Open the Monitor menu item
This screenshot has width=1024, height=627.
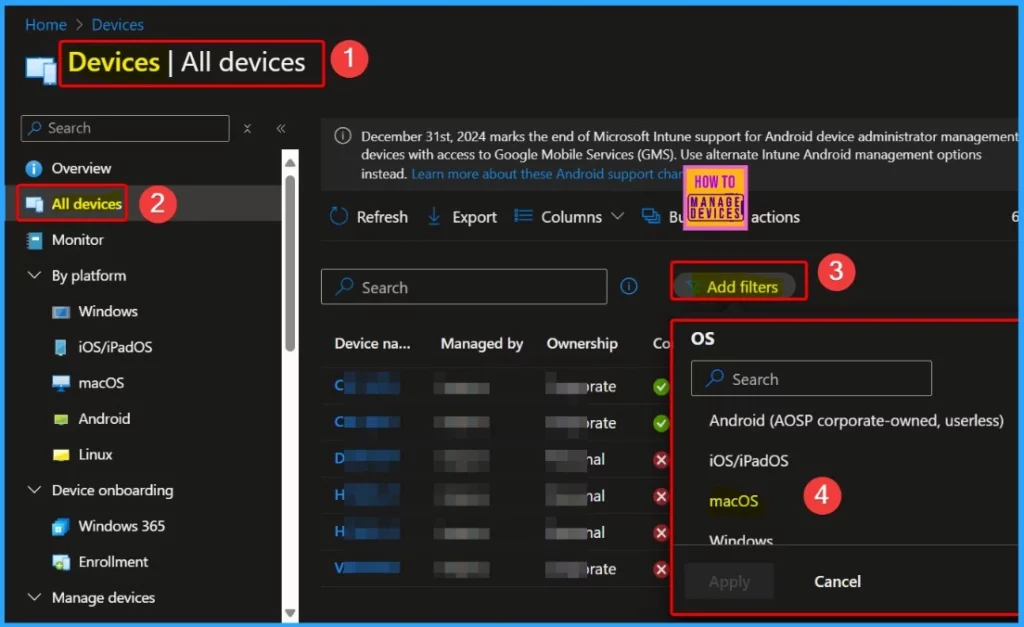click(77, 240)
